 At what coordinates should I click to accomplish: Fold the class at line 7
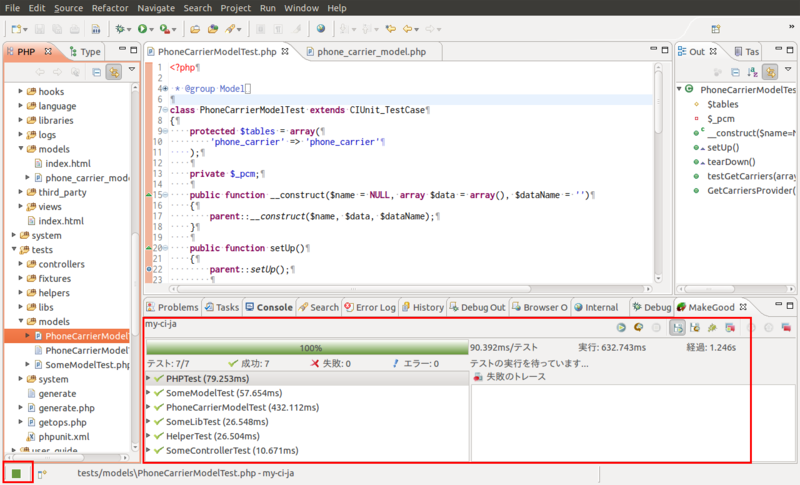pos(165,110)
